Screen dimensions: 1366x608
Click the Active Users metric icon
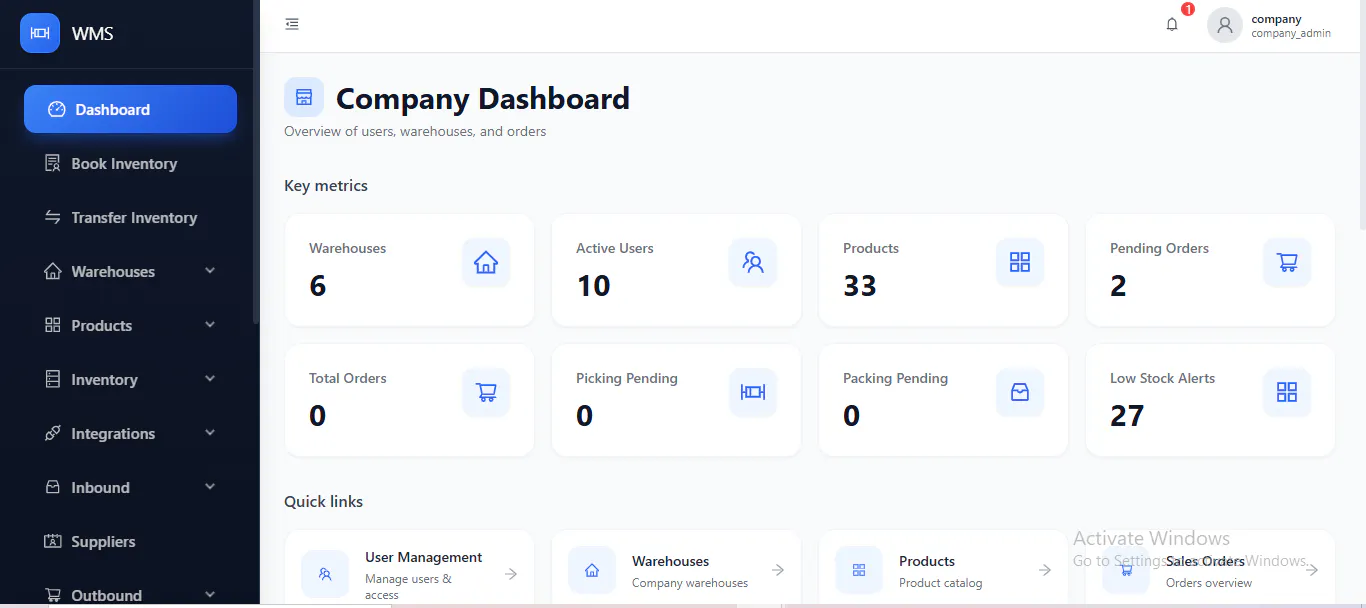753,263
